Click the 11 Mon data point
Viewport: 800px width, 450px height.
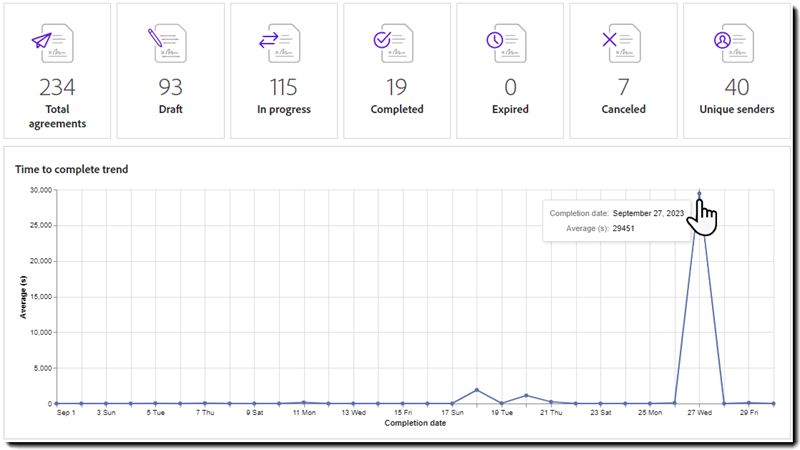[x=304, y=403]
